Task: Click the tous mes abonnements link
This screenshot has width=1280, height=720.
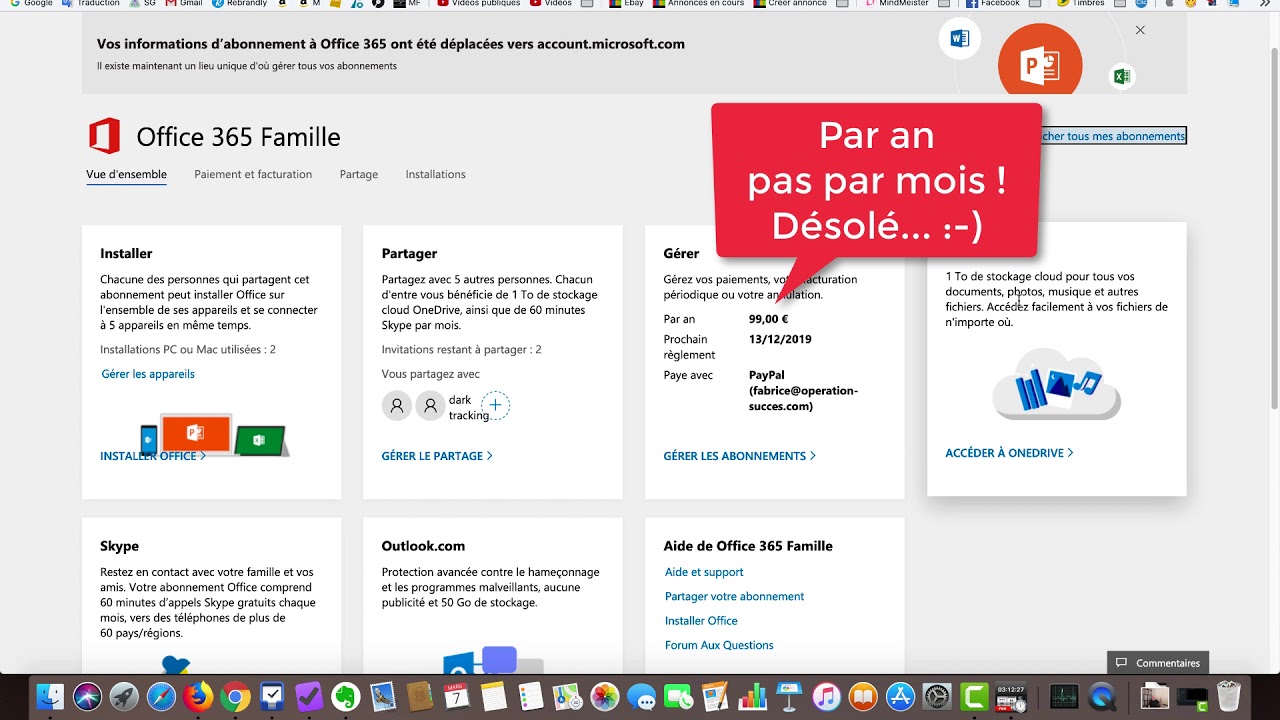Action: (1114, 136)
